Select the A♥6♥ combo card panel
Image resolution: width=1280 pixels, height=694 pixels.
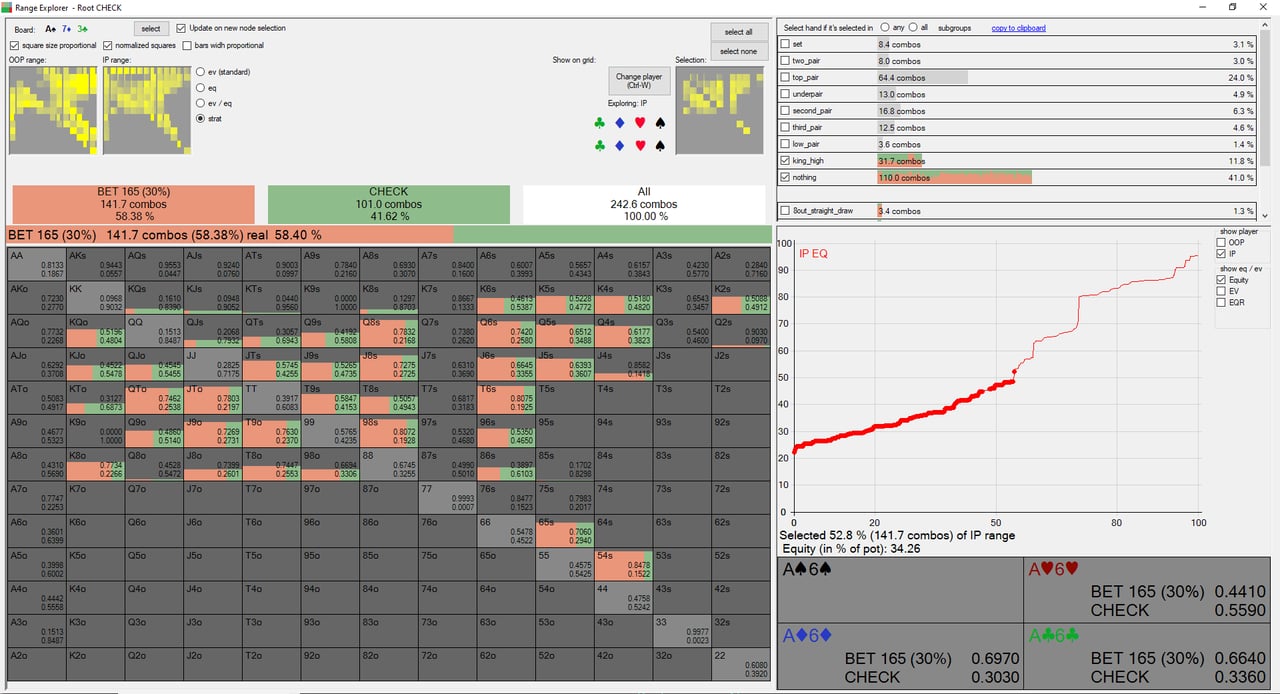click(1147, 590)
